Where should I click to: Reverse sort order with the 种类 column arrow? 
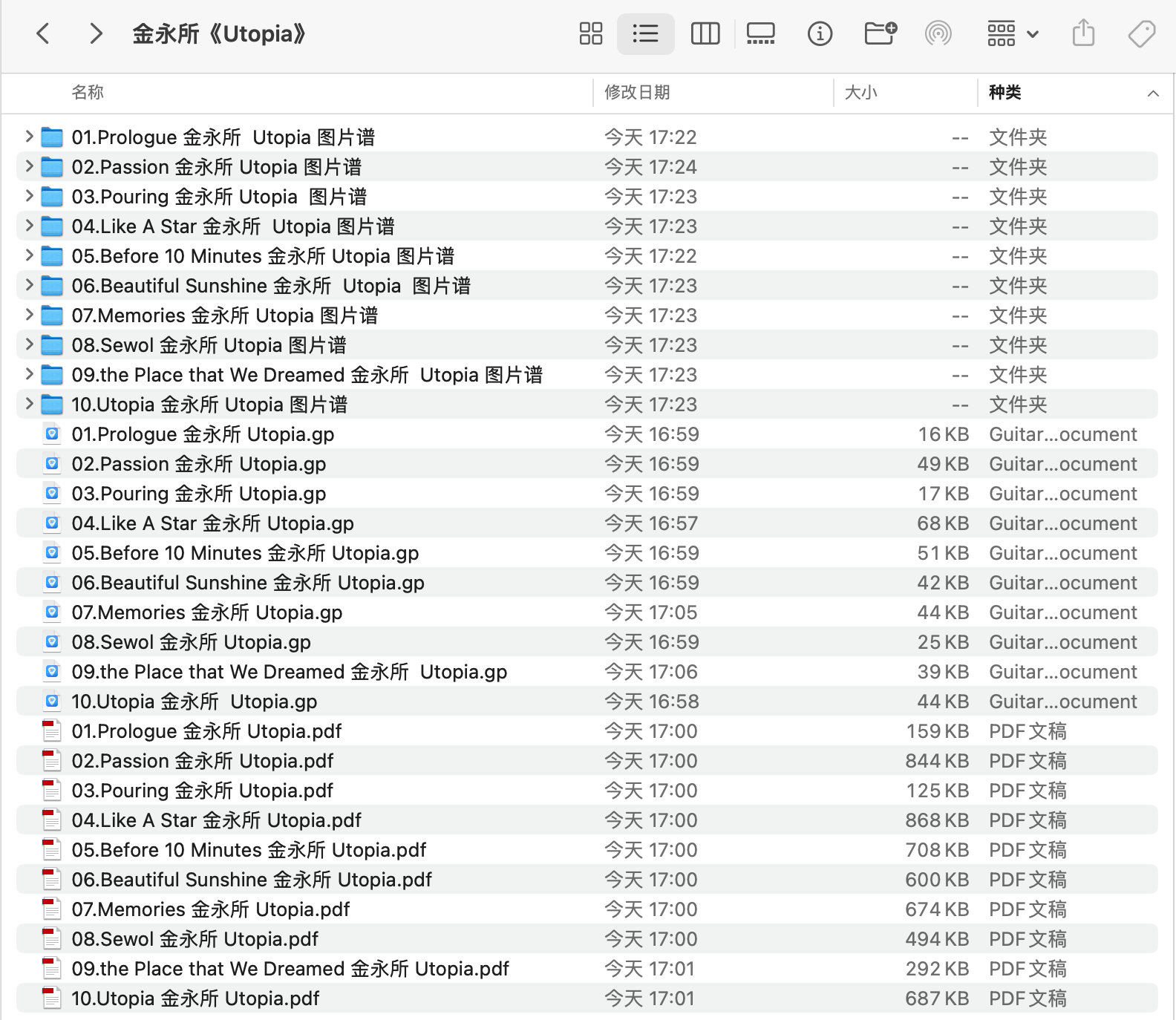tap(1153, 93)
